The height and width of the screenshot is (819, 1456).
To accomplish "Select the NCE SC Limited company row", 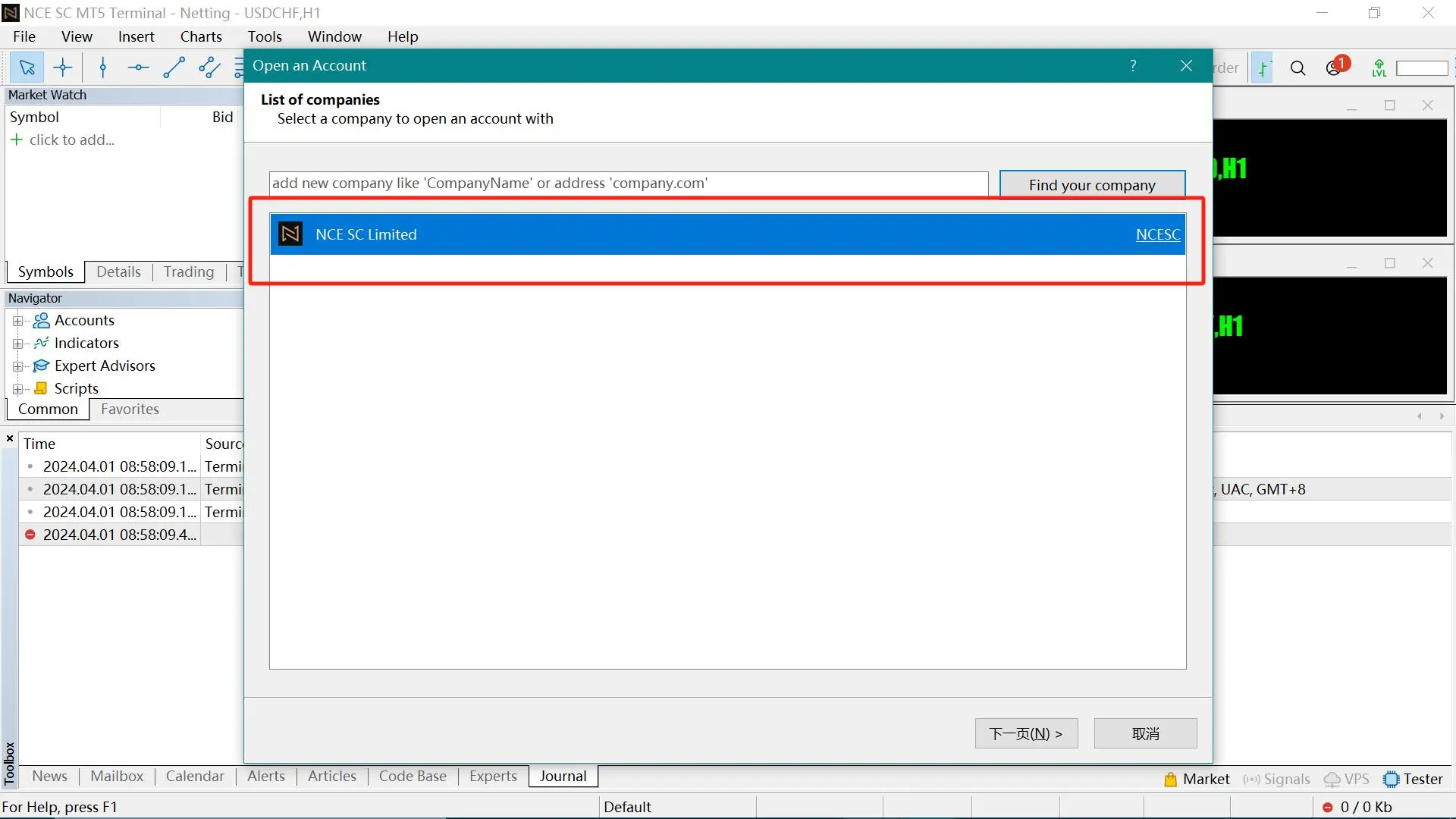I will pyautogui.click(x=727, y=234).
